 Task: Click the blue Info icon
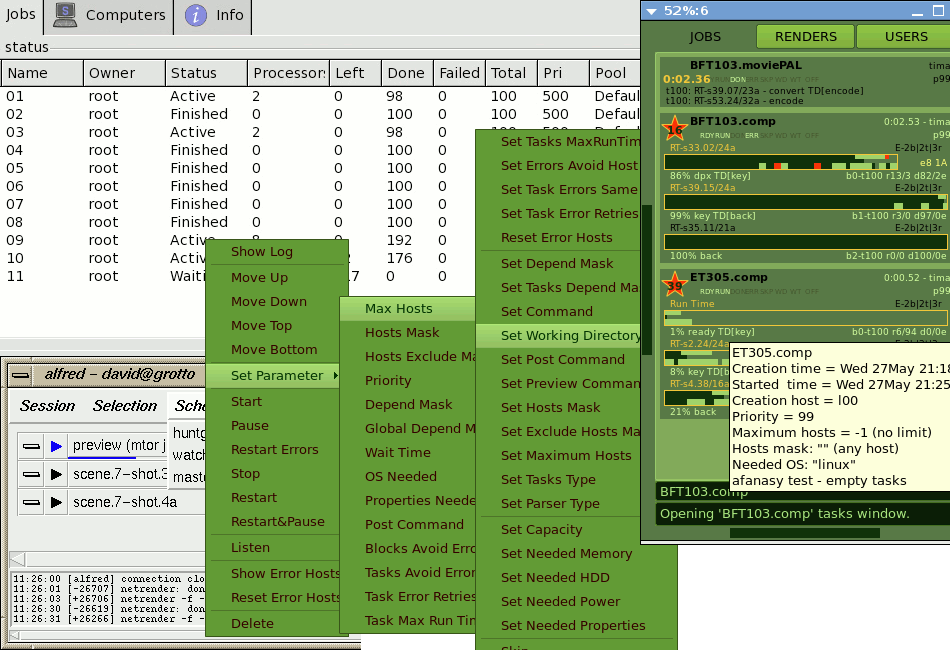click(197, 15)
